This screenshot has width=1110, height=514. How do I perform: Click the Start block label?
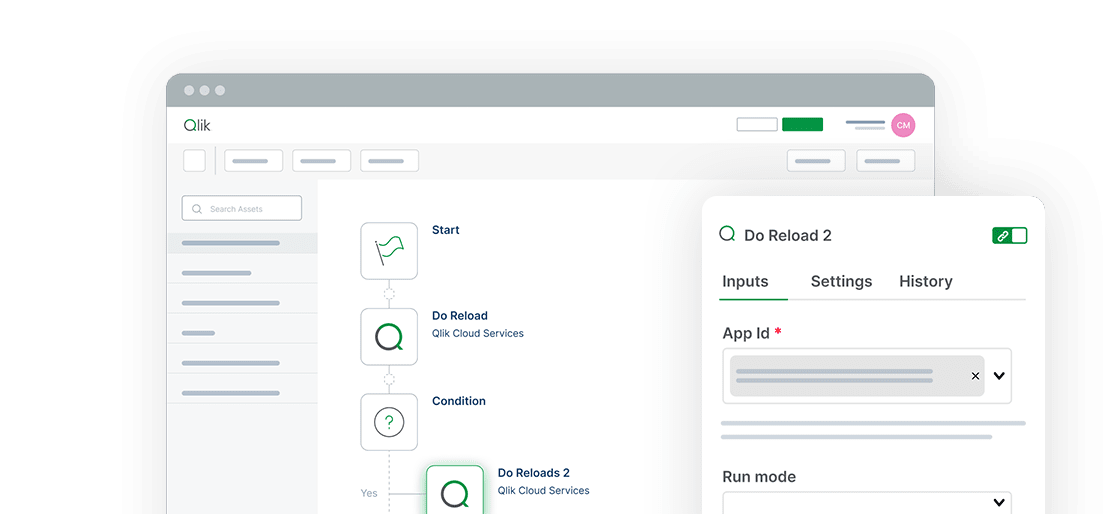pos(445,230)
